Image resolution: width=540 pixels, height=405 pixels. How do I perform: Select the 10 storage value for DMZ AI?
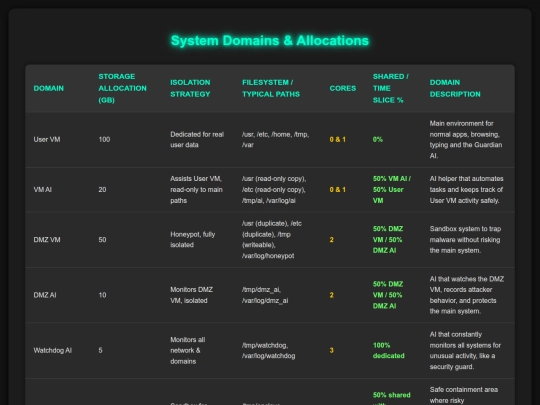102,295
